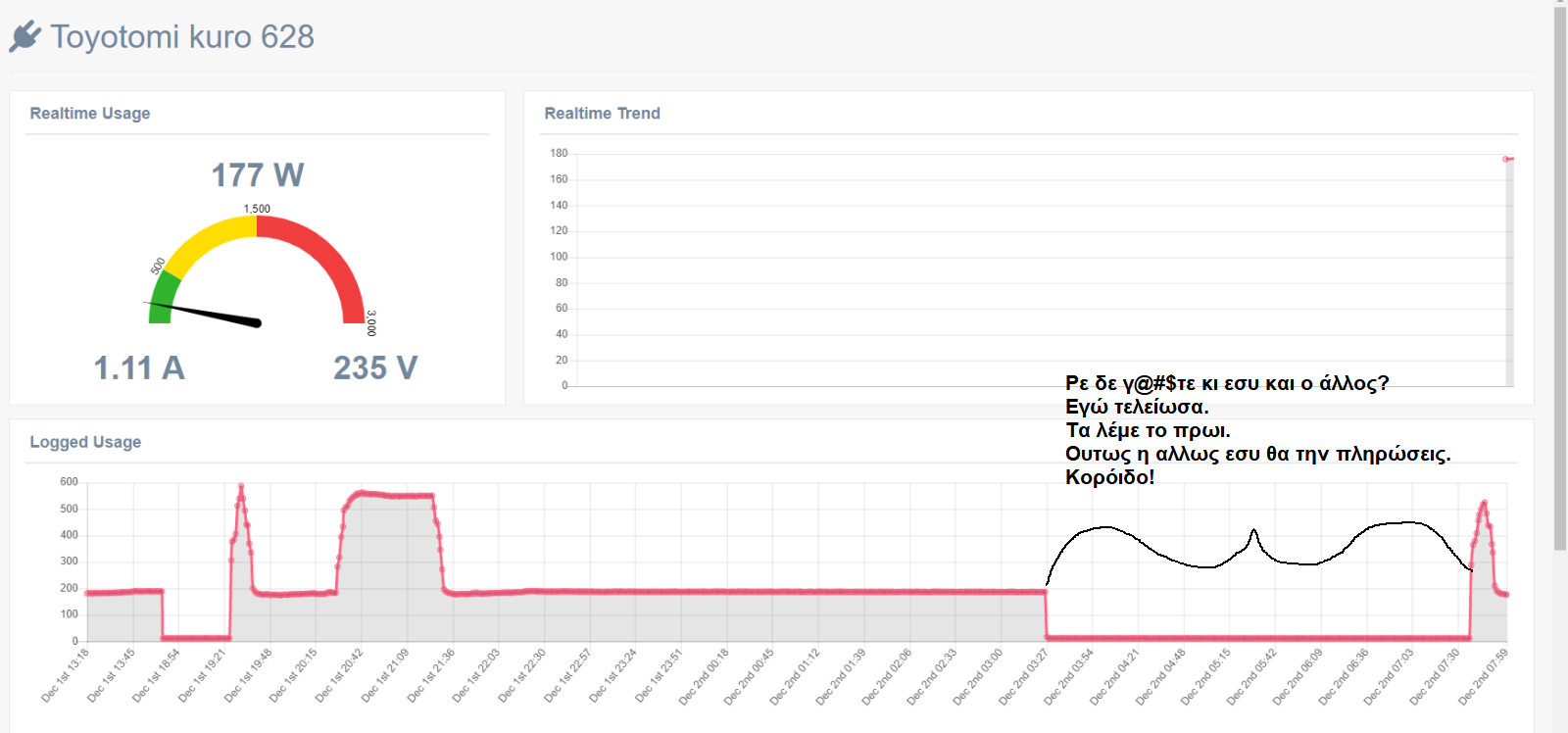Viewport: 1568px width, 733px height.
Task: Click the plug icon beside Toyotomi kuro 628
Action: point(24,36)
